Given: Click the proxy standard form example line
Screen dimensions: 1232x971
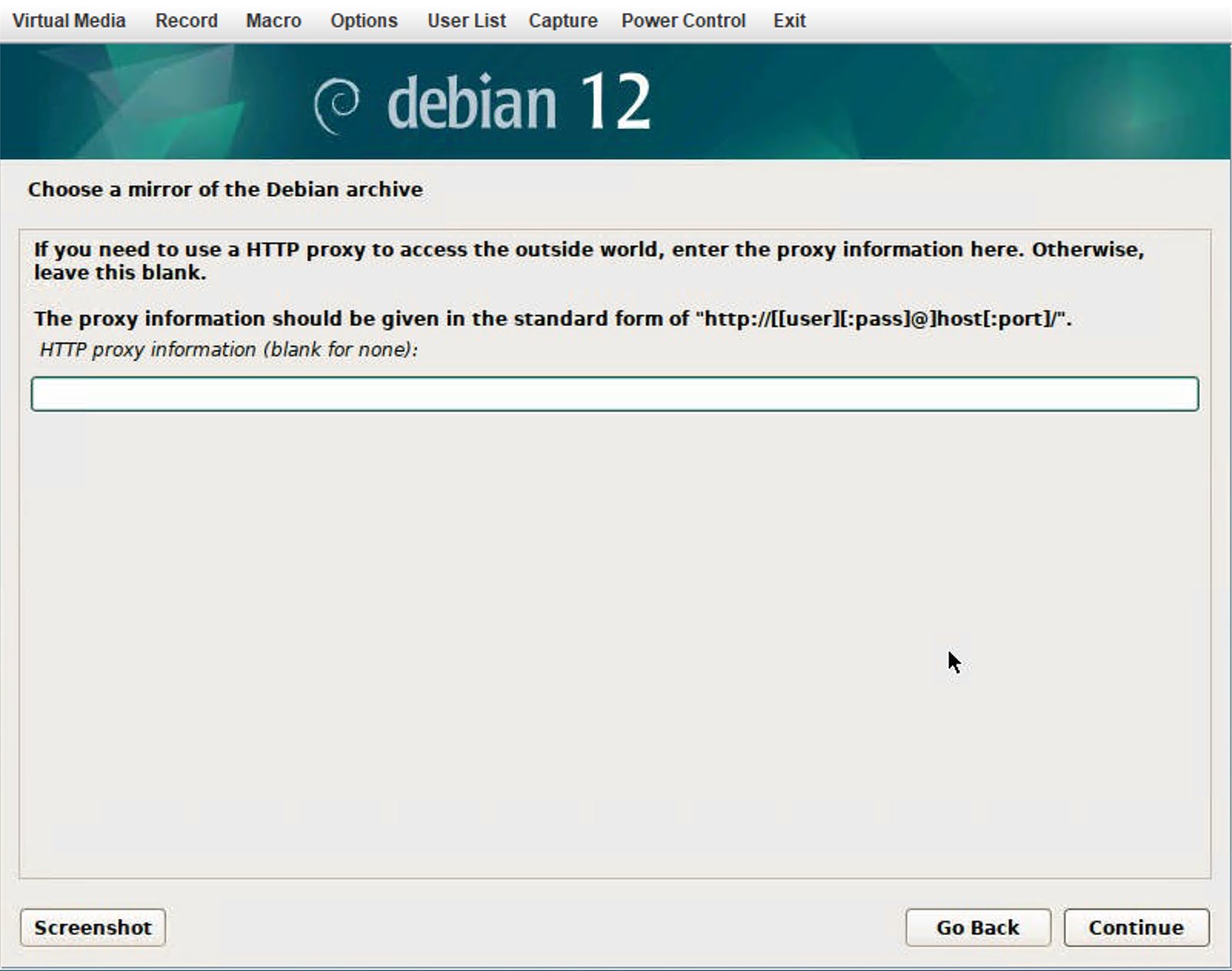Looking at the screenshot, I should [552, 319].
